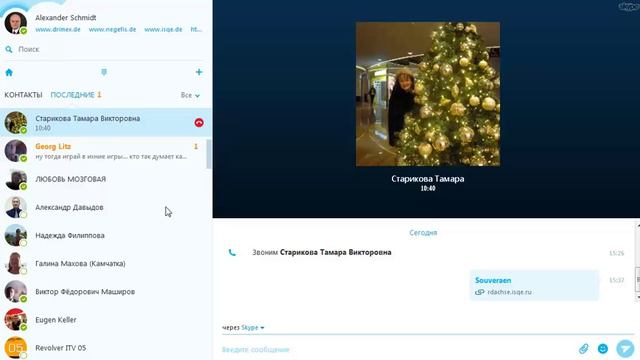Attach a file with the paperclip icon
The image size is (640, 360).
click(584, 349)
